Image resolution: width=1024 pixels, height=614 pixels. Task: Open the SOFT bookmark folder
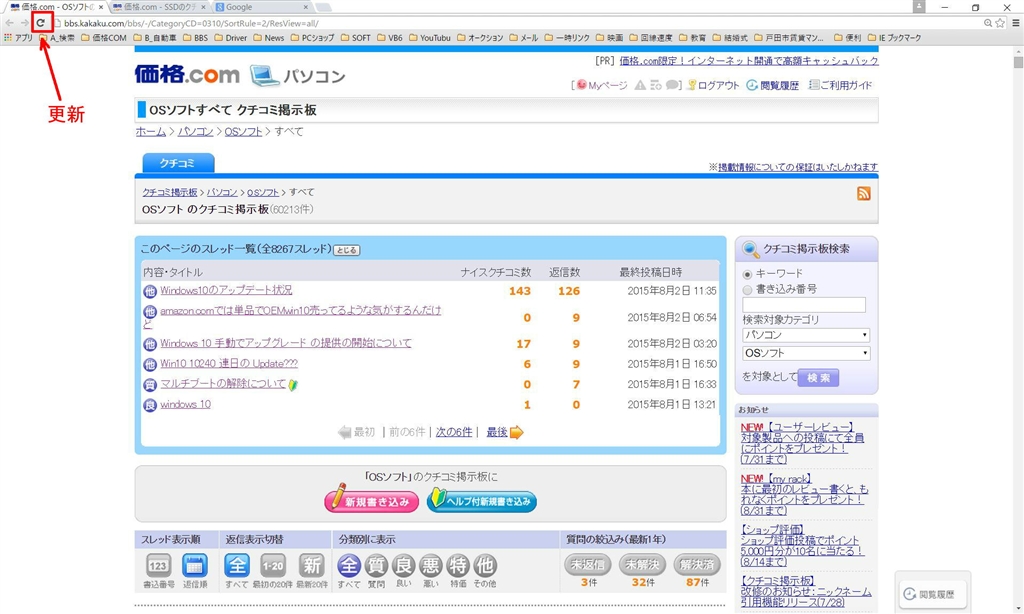[x=355, y=38]
